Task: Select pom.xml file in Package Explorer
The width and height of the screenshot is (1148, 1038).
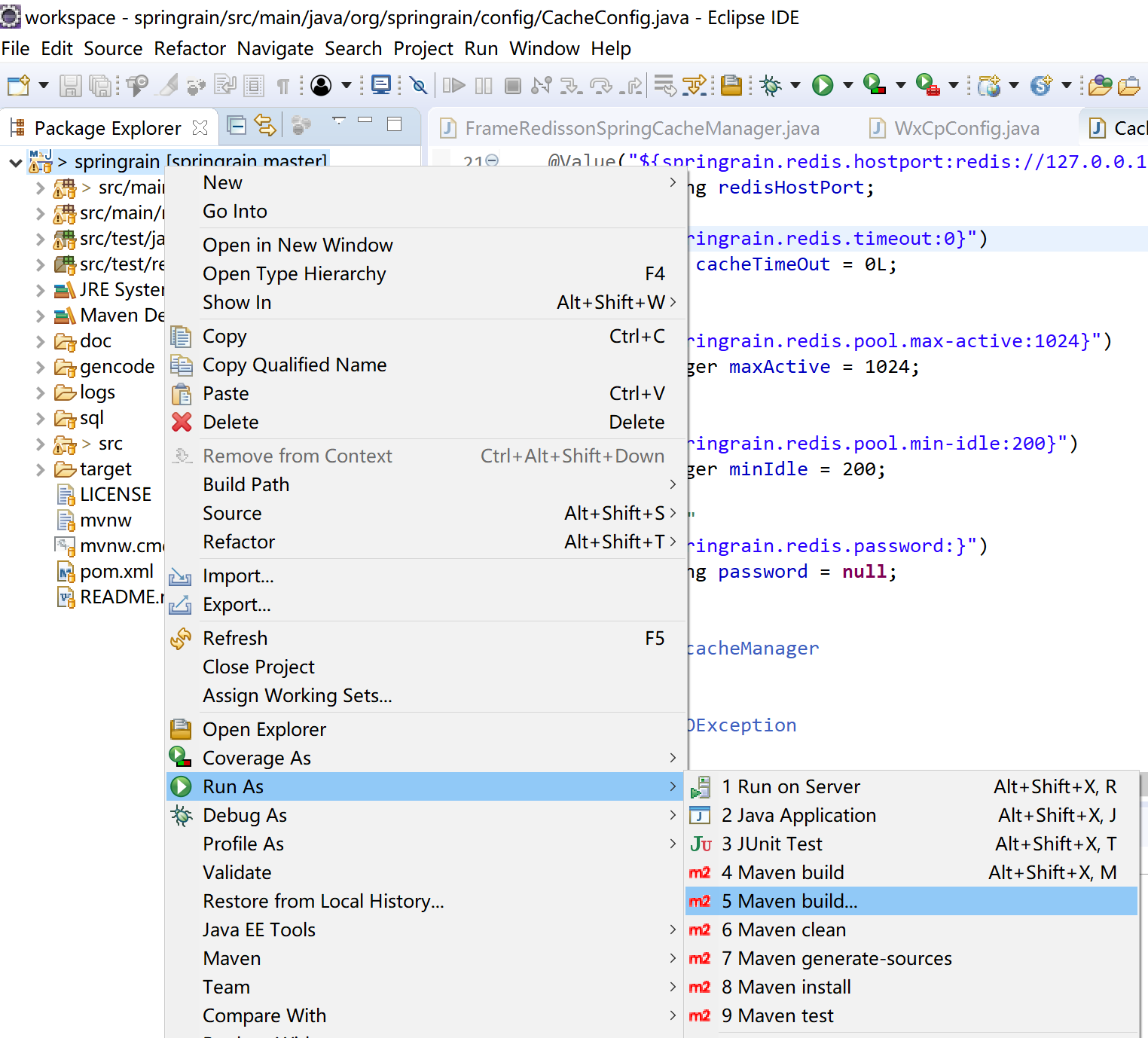Action: click(116, 572)
